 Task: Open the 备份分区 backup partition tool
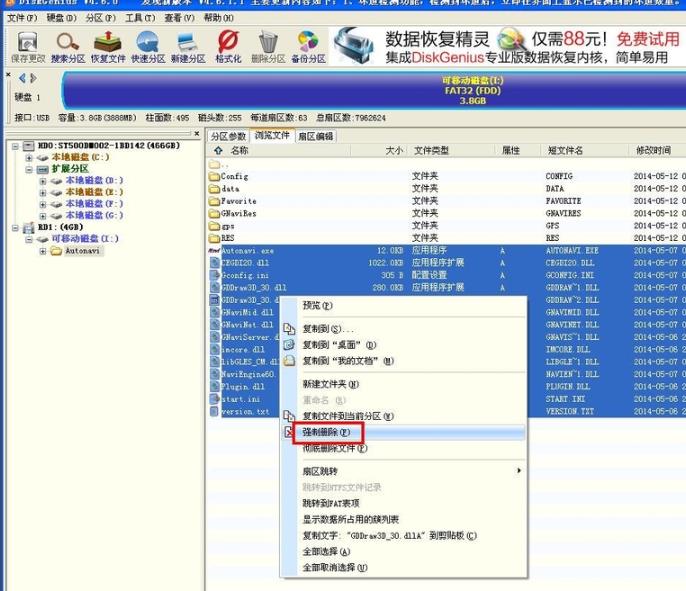(x=308, y=47)
